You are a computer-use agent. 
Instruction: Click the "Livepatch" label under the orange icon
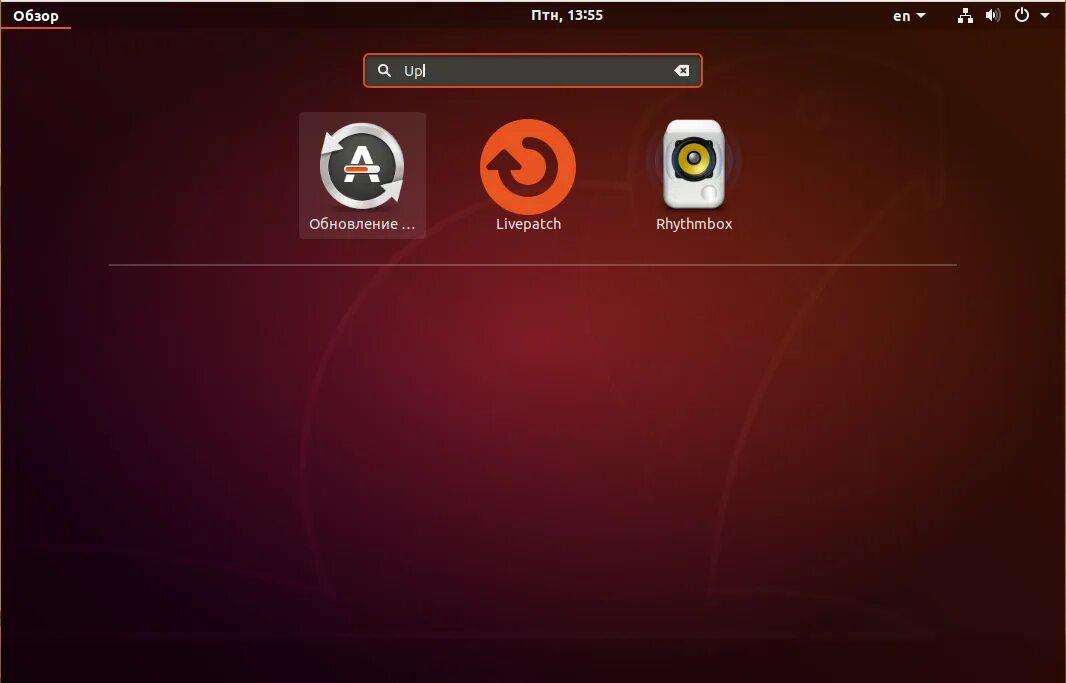[528, 224]
